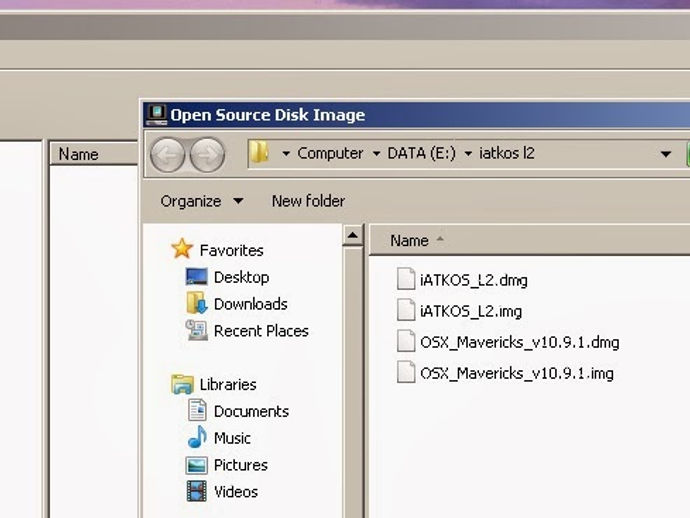Sort files by Name column header
Viewport: 690px width, 518px height.
tap(409, 240)
